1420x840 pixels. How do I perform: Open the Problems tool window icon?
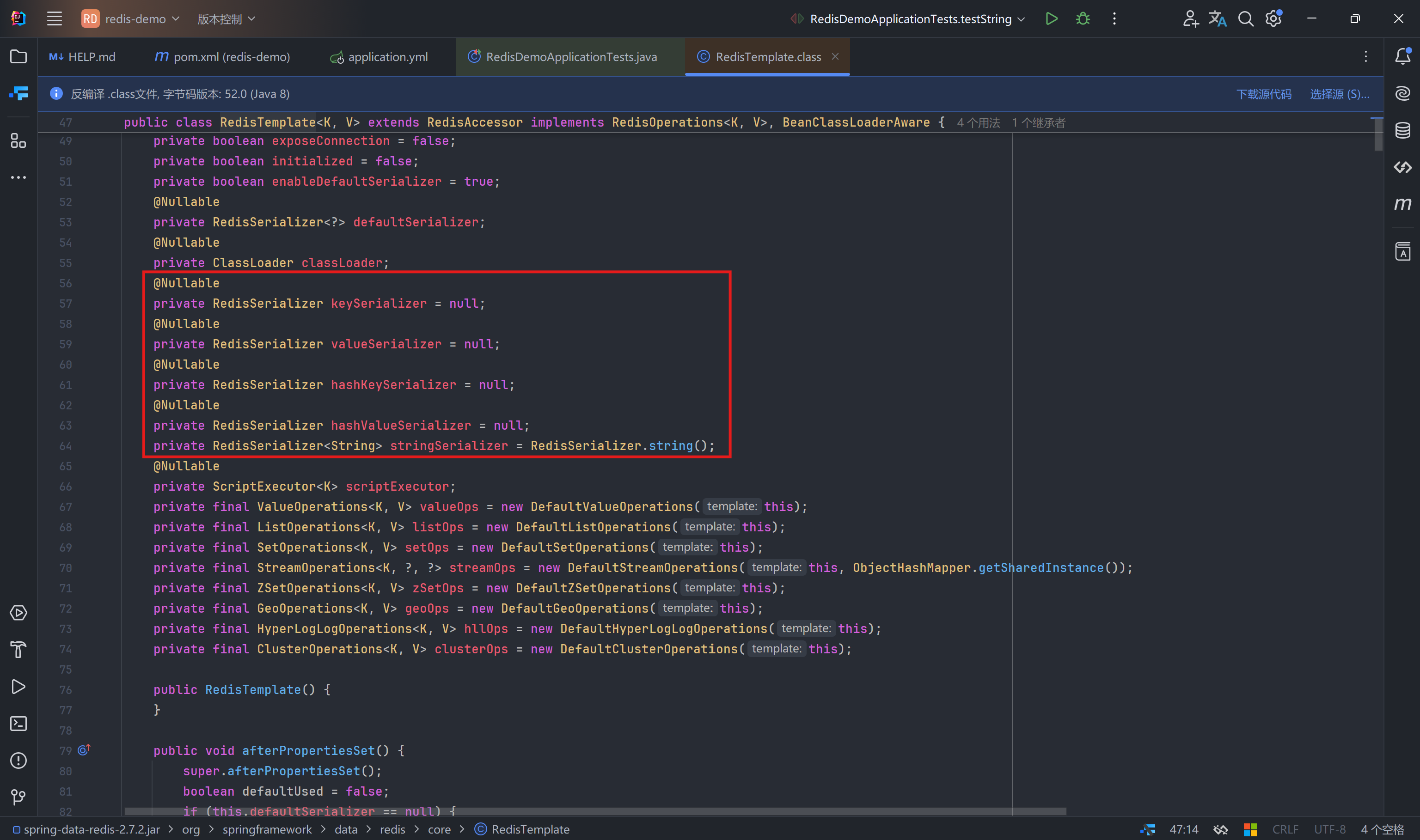click(18, 760)
